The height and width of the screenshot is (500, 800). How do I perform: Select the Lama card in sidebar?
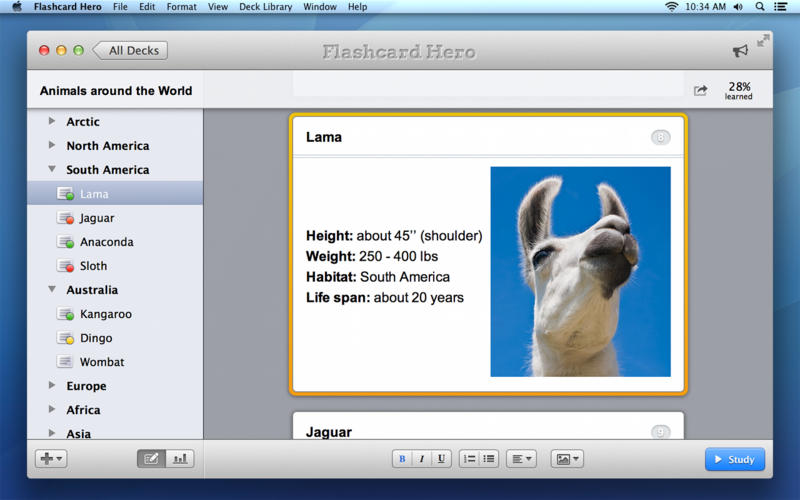[x=115, y=193]
